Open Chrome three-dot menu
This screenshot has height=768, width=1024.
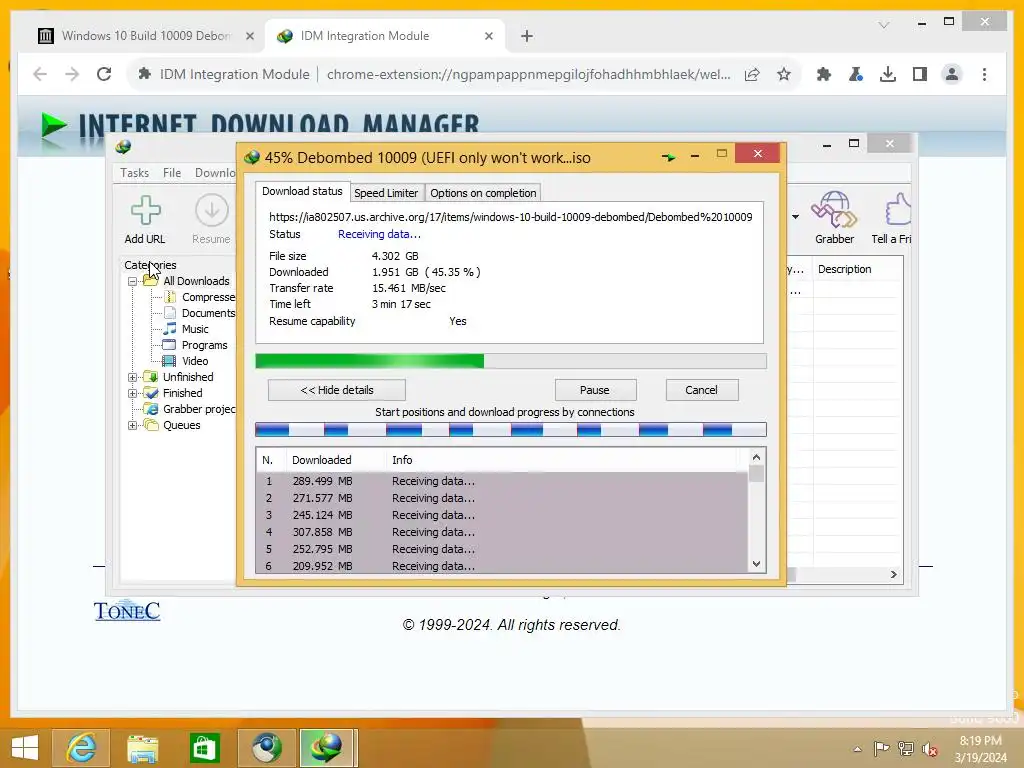984,74
